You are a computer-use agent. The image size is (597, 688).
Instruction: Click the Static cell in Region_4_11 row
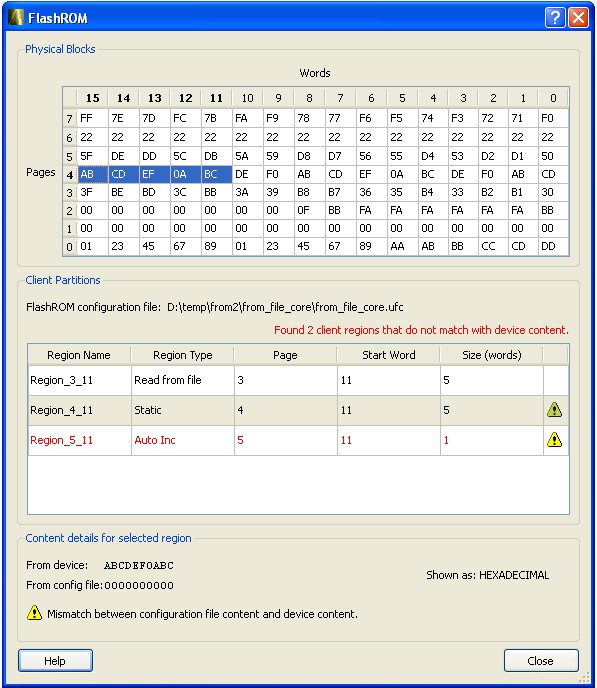(x=182, y=410)
